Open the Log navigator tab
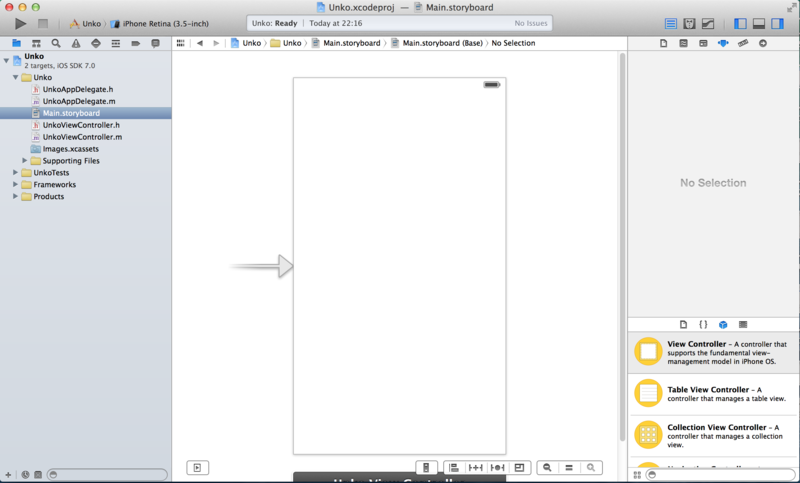Image resolution: width=800 pixels, height=483 pixels. [156, 43]
